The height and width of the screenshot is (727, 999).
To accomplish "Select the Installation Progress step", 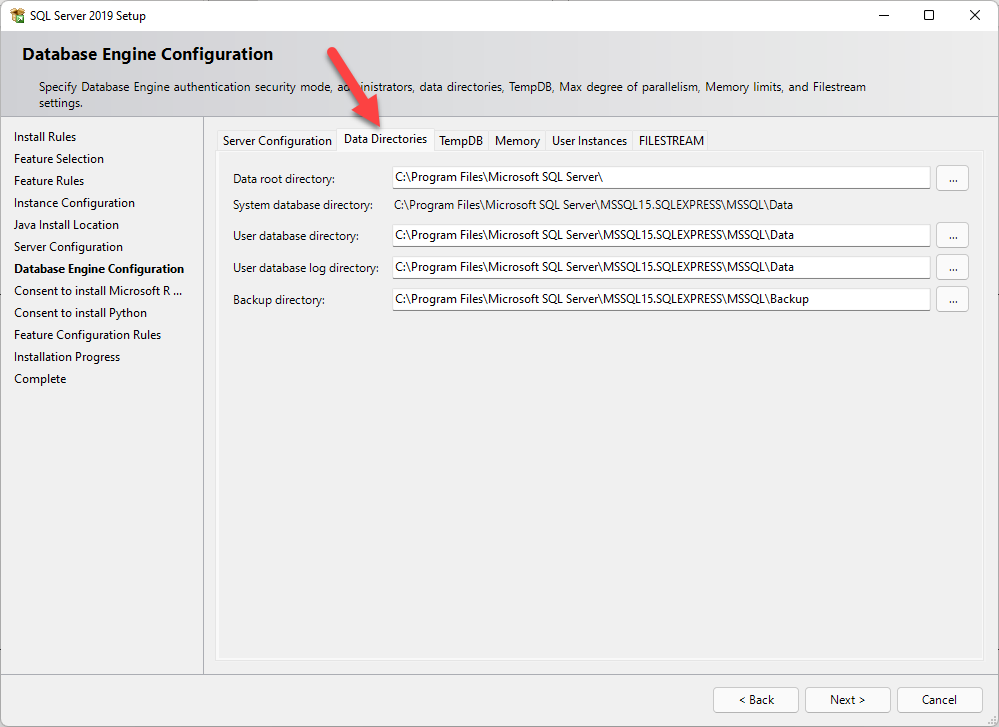I will pos(67,357).
